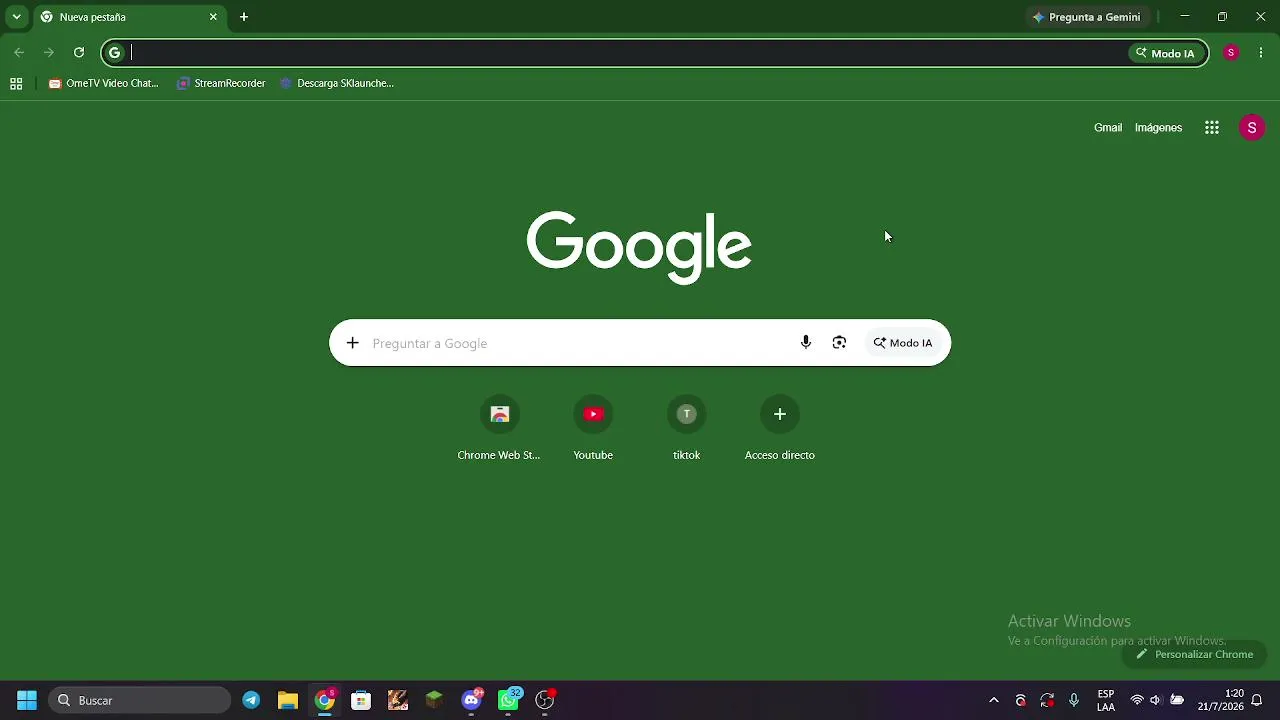Click Modo IA in the address bar
The width and height of the screenshot is (1280, 720).
pos(1165,53)
